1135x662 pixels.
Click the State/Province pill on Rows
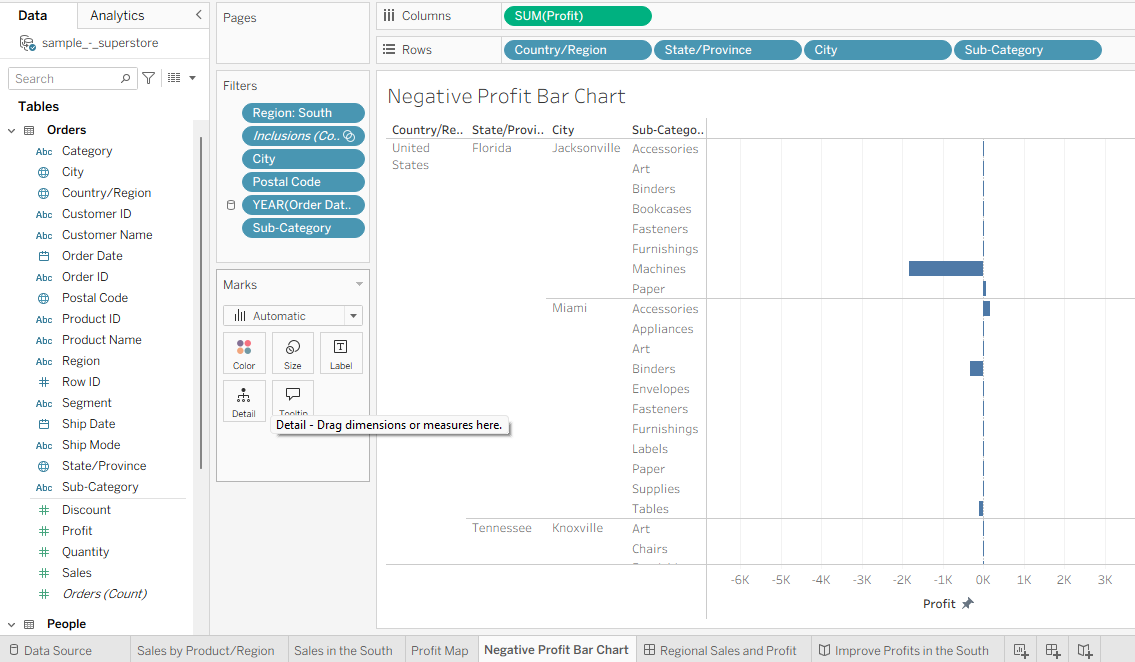tap(727, 50)
